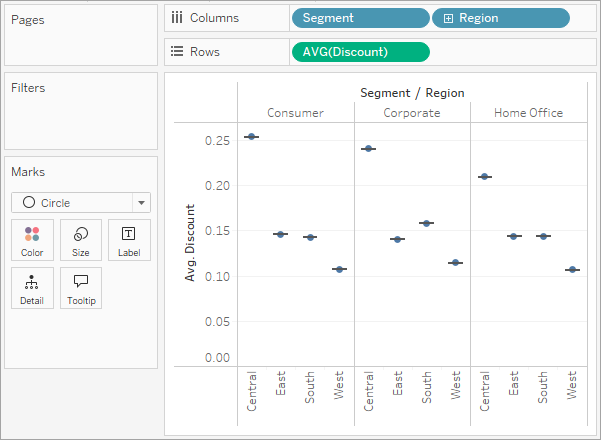Click the Home Office segment header

(529, 113)
